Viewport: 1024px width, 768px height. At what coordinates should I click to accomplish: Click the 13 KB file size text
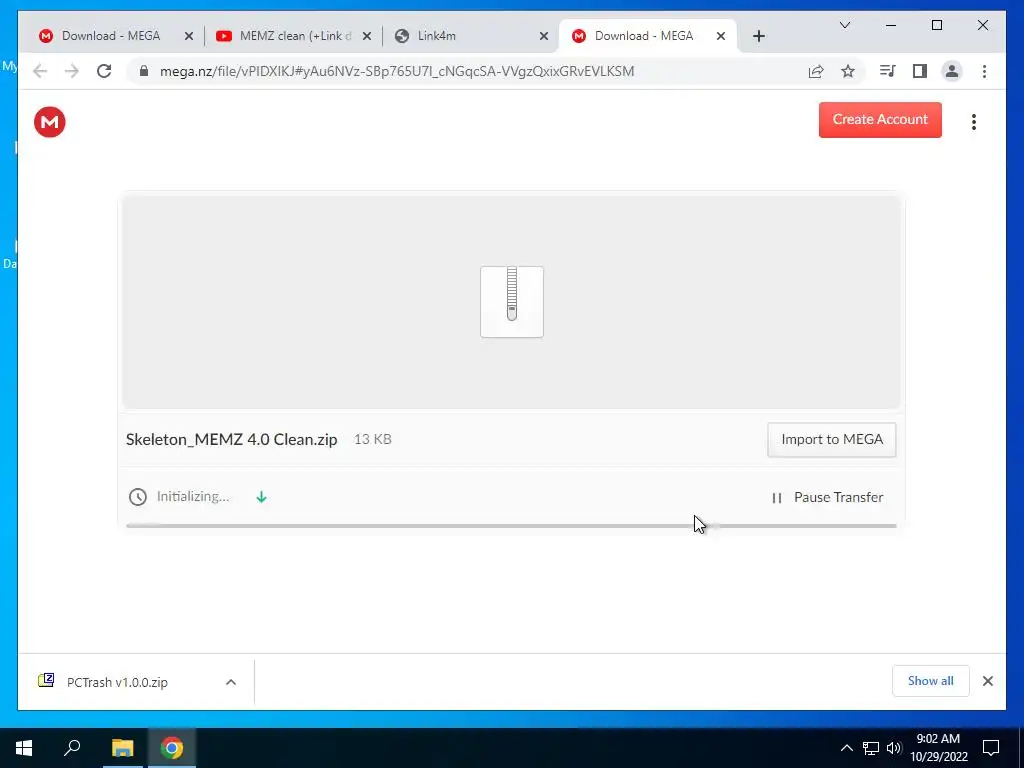pyautogui.click(x=372, y=440)
